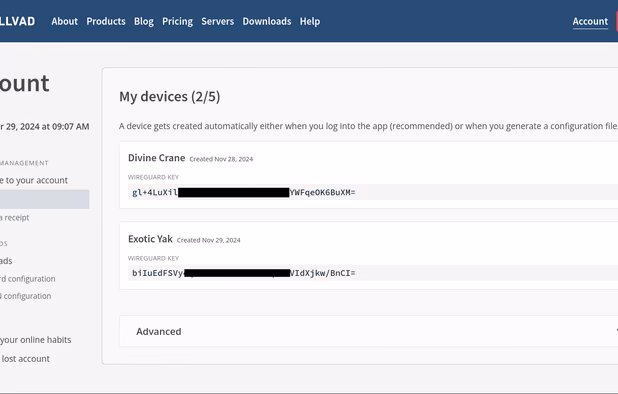Open the Products menu item

(x=106, y=21)
